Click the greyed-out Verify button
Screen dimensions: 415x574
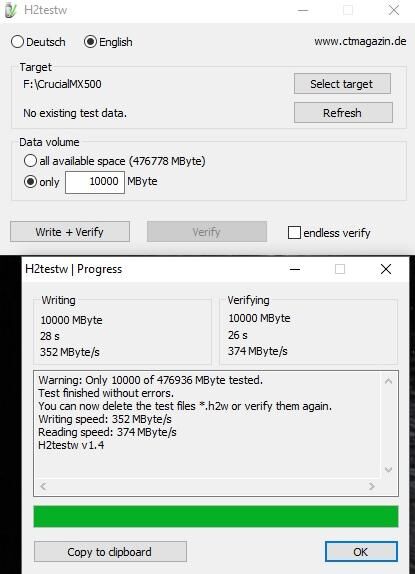coord(207,232)
